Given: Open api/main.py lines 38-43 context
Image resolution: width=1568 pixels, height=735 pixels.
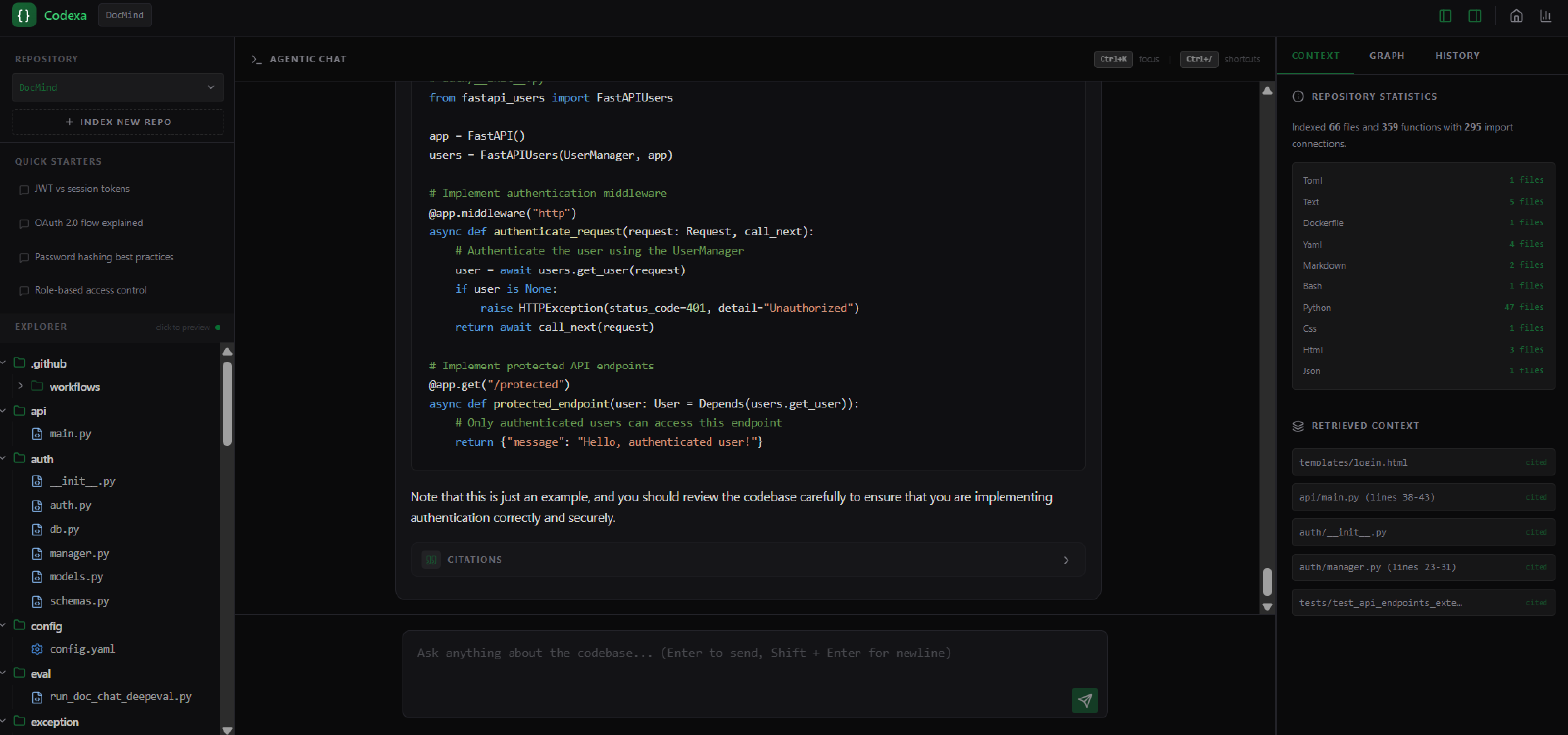Looking at the screenshot, I should coord(1423,497).
